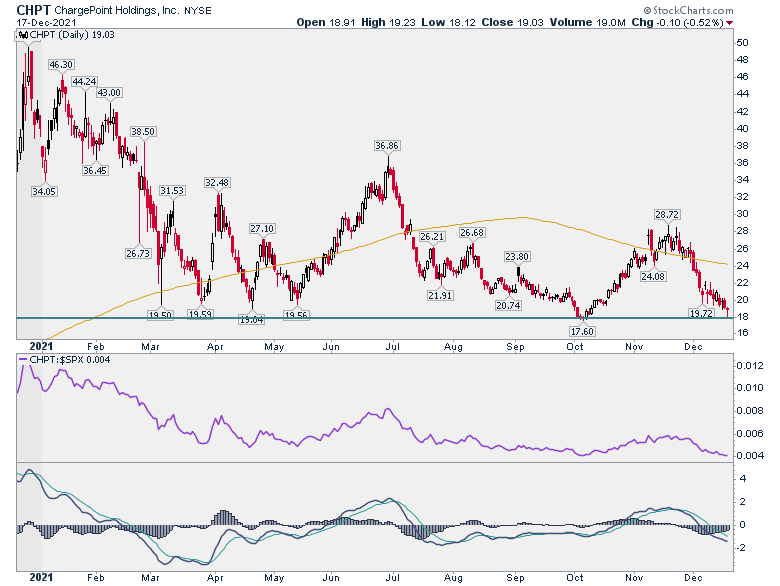Click the CHPT (Daily) 19.03 legend

(x=67, y=35)
